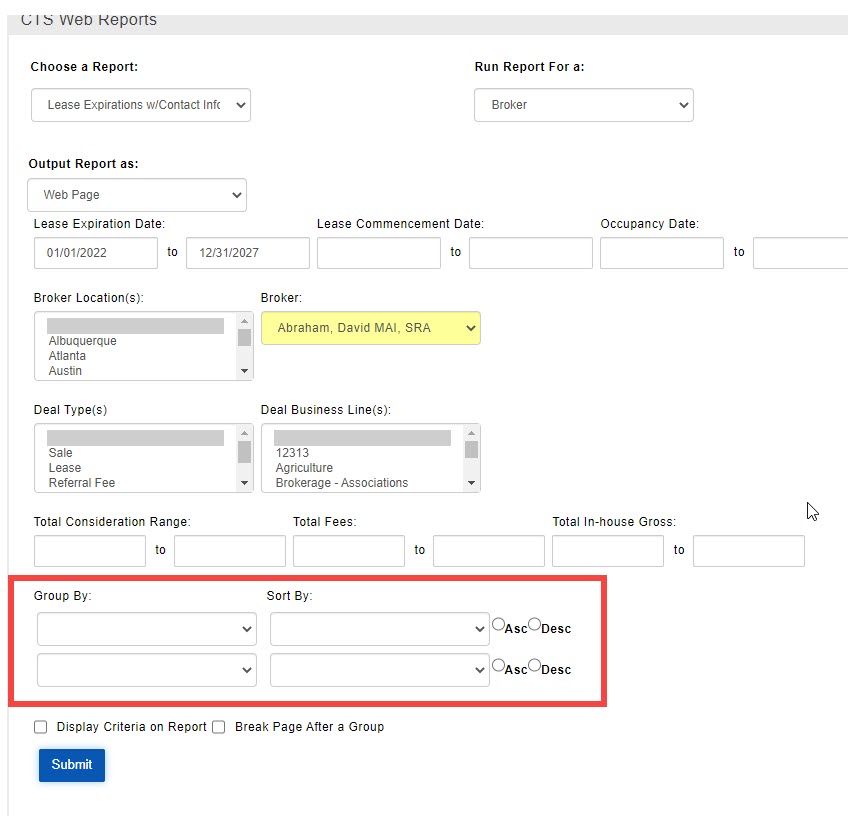Expand the Run Report For dropdown

click(x=583, y=105)
